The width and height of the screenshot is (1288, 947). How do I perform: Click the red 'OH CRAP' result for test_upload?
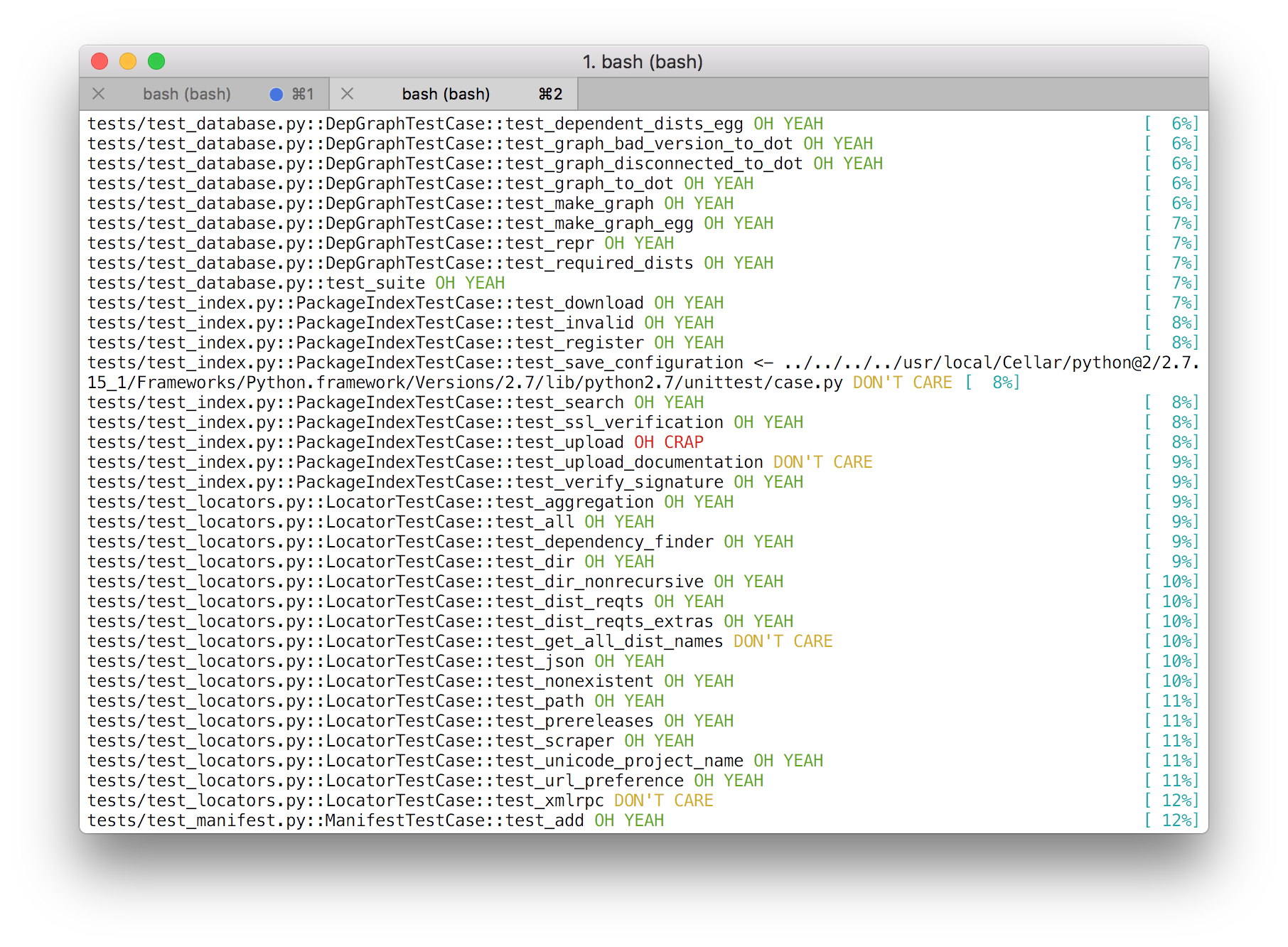(668, 442)
